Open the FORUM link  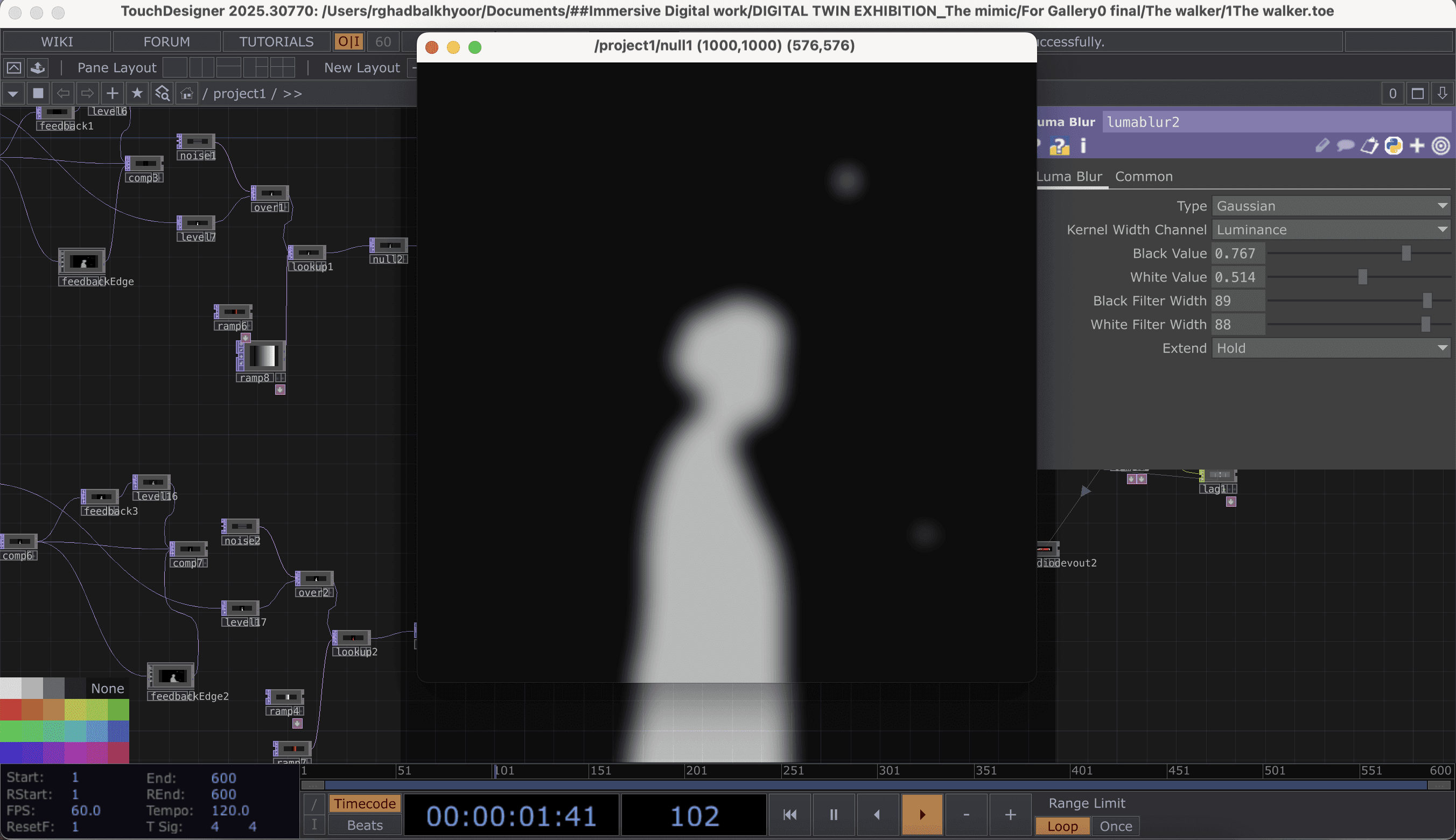point(166,41)
